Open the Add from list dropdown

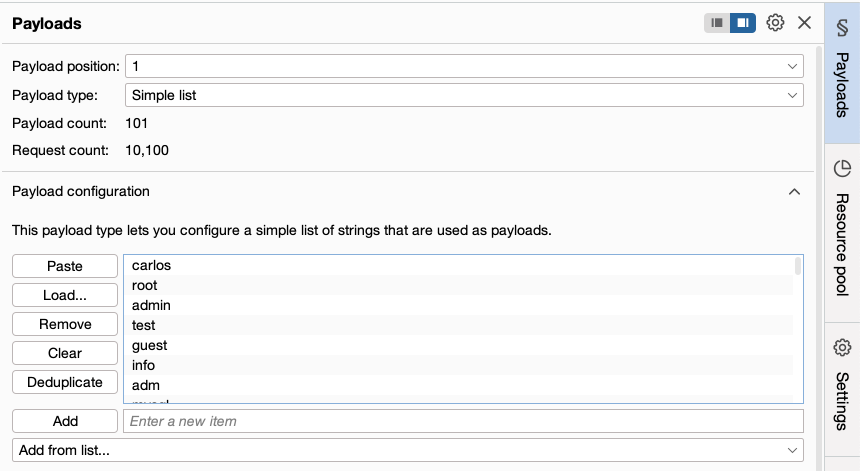408,450
